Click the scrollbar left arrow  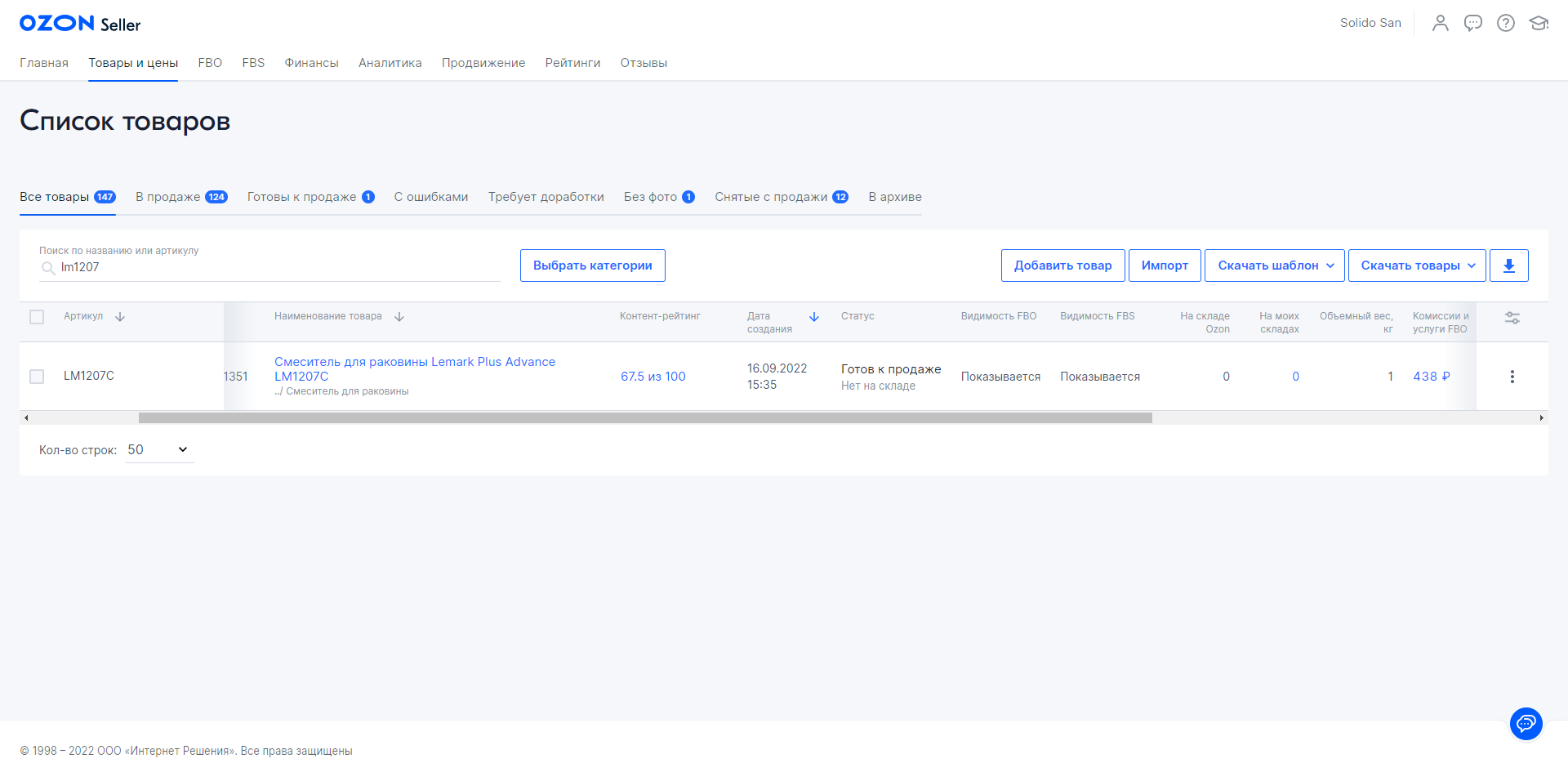point(26,417)
